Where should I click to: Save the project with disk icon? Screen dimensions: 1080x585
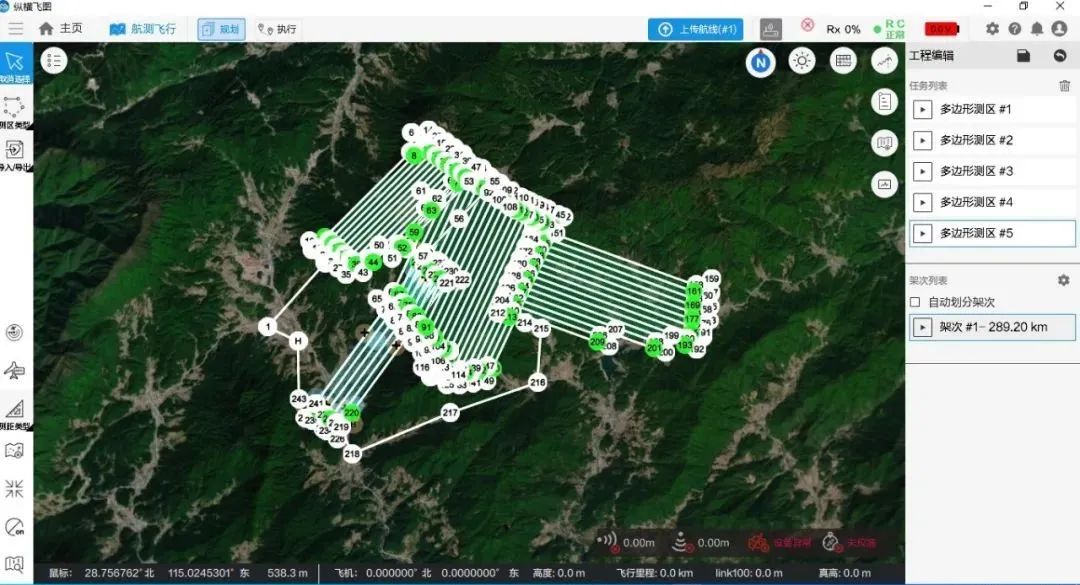(x=1024, y=56)
